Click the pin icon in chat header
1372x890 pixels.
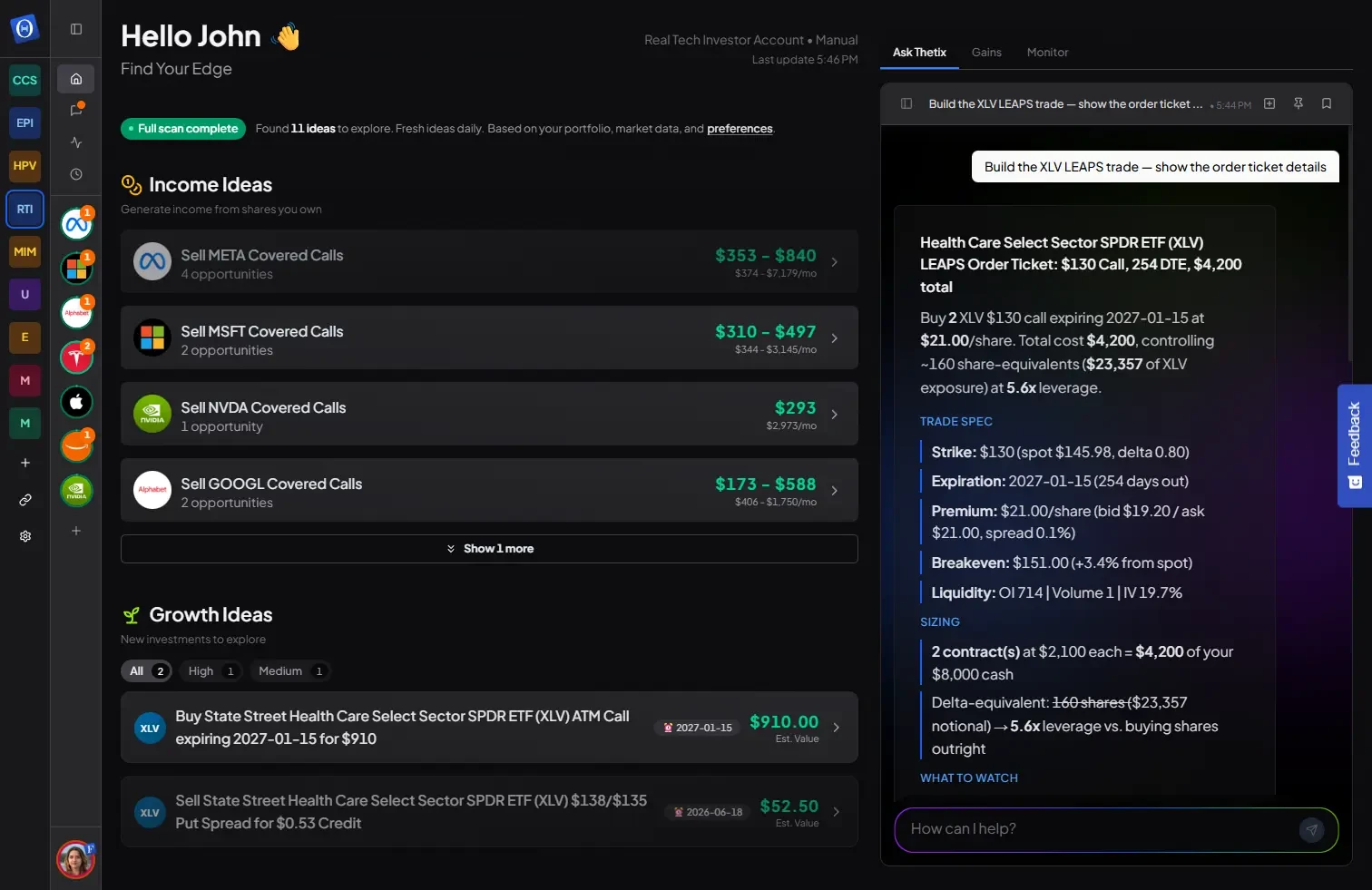(x=1298, y=103)
